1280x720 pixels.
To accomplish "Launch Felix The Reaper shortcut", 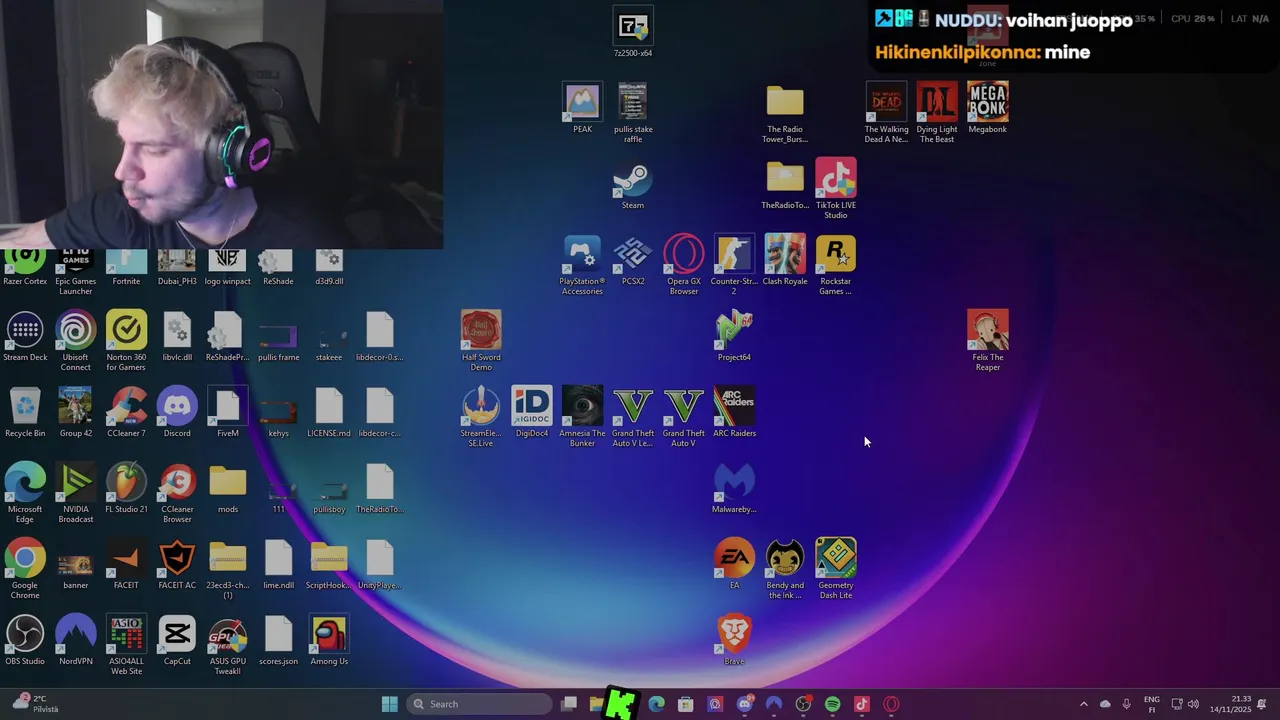I will tap(988, 340).
